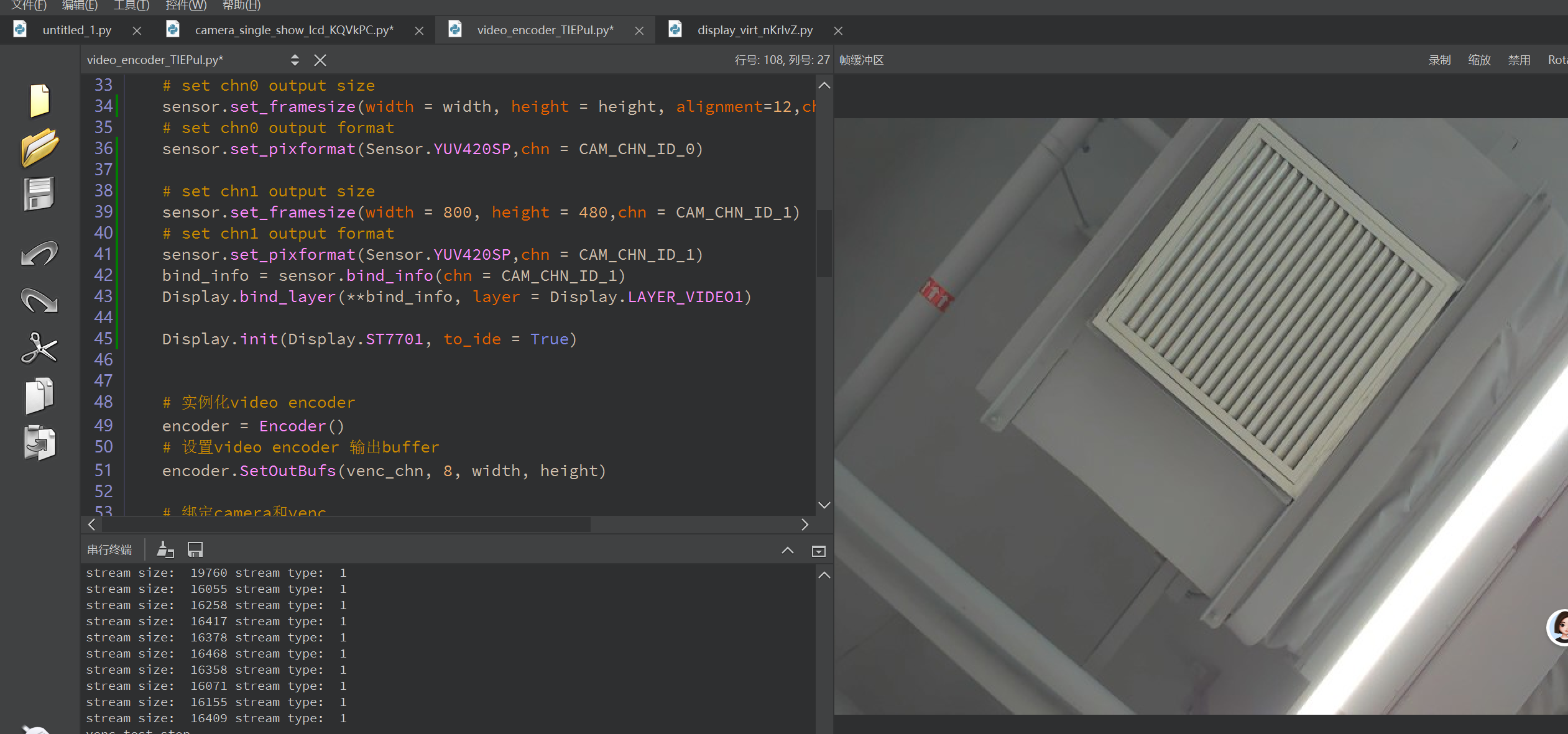
Task: Click line number 45 in the gutter
Action: [103, 339]
